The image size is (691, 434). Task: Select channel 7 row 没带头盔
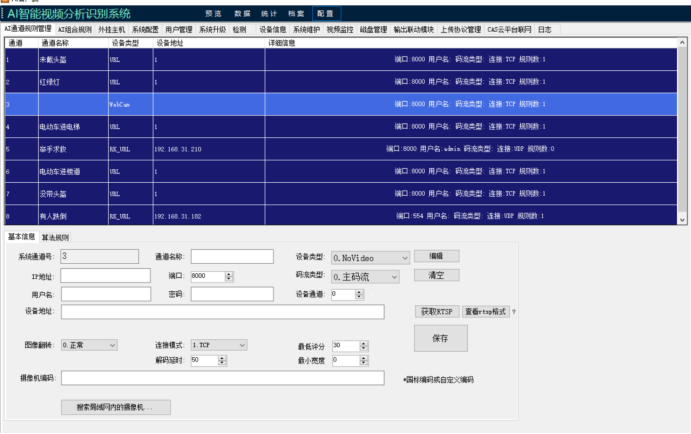coord(341,194)
